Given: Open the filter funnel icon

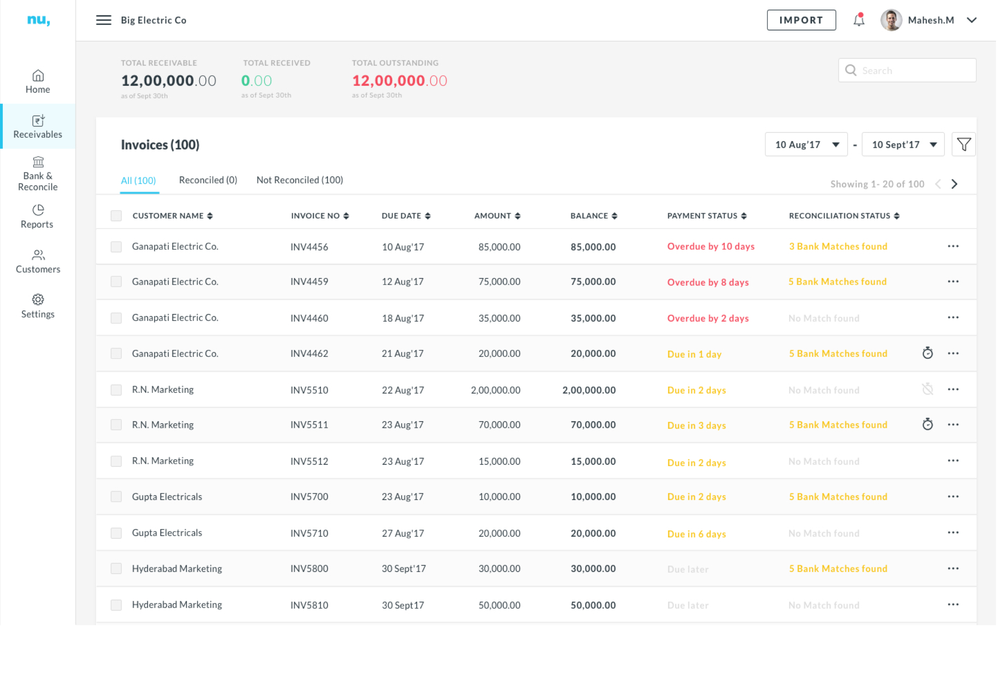Looking at the screenshot, I should pyautogui.click(x=963, y=145).
